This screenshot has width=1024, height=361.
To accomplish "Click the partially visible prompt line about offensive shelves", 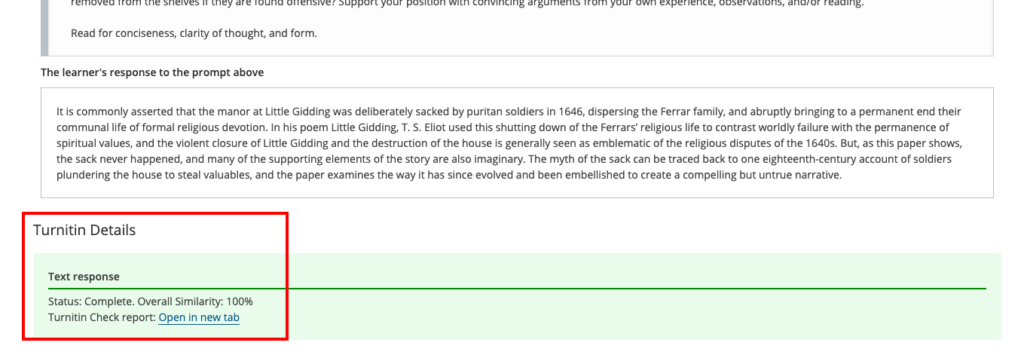I will pos(467,4).
